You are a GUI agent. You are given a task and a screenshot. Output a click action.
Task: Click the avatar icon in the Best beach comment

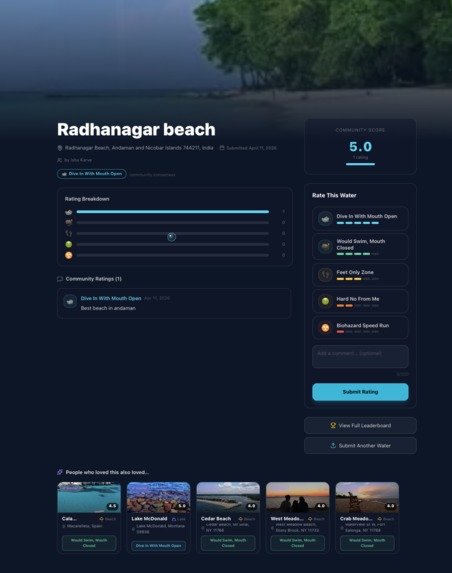(x=70, y=301)
